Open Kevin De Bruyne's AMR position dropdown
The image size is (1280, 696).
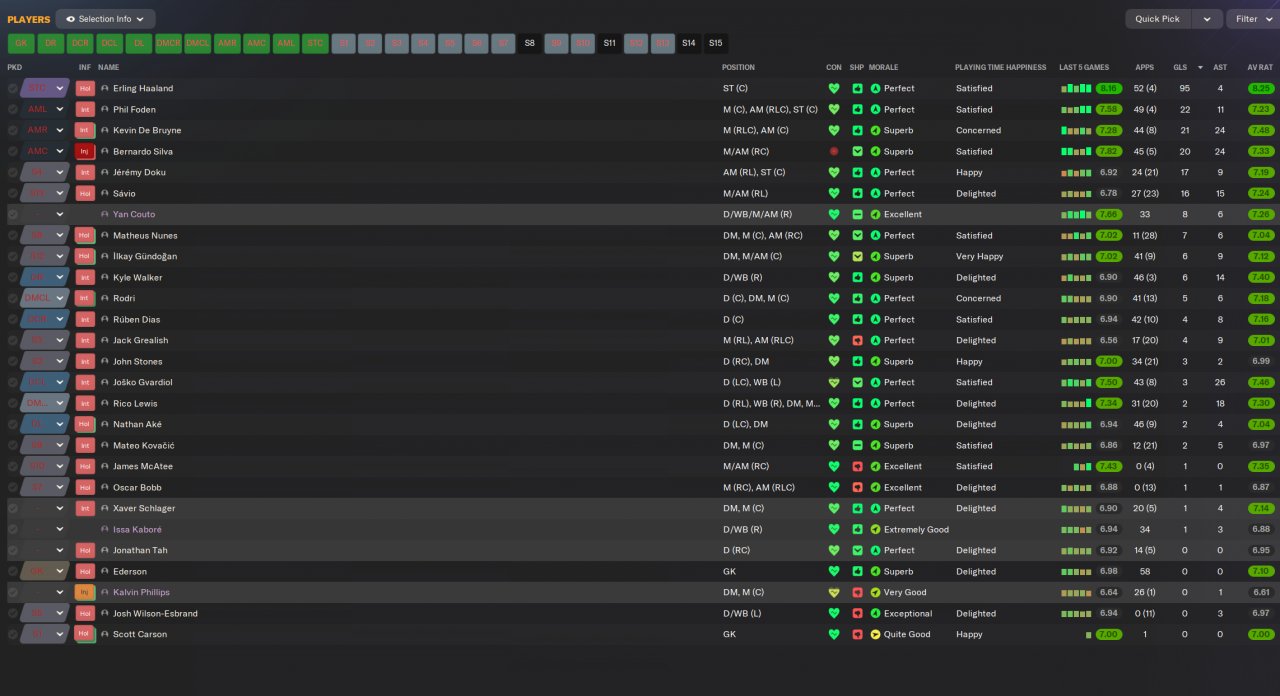(44, 130)
